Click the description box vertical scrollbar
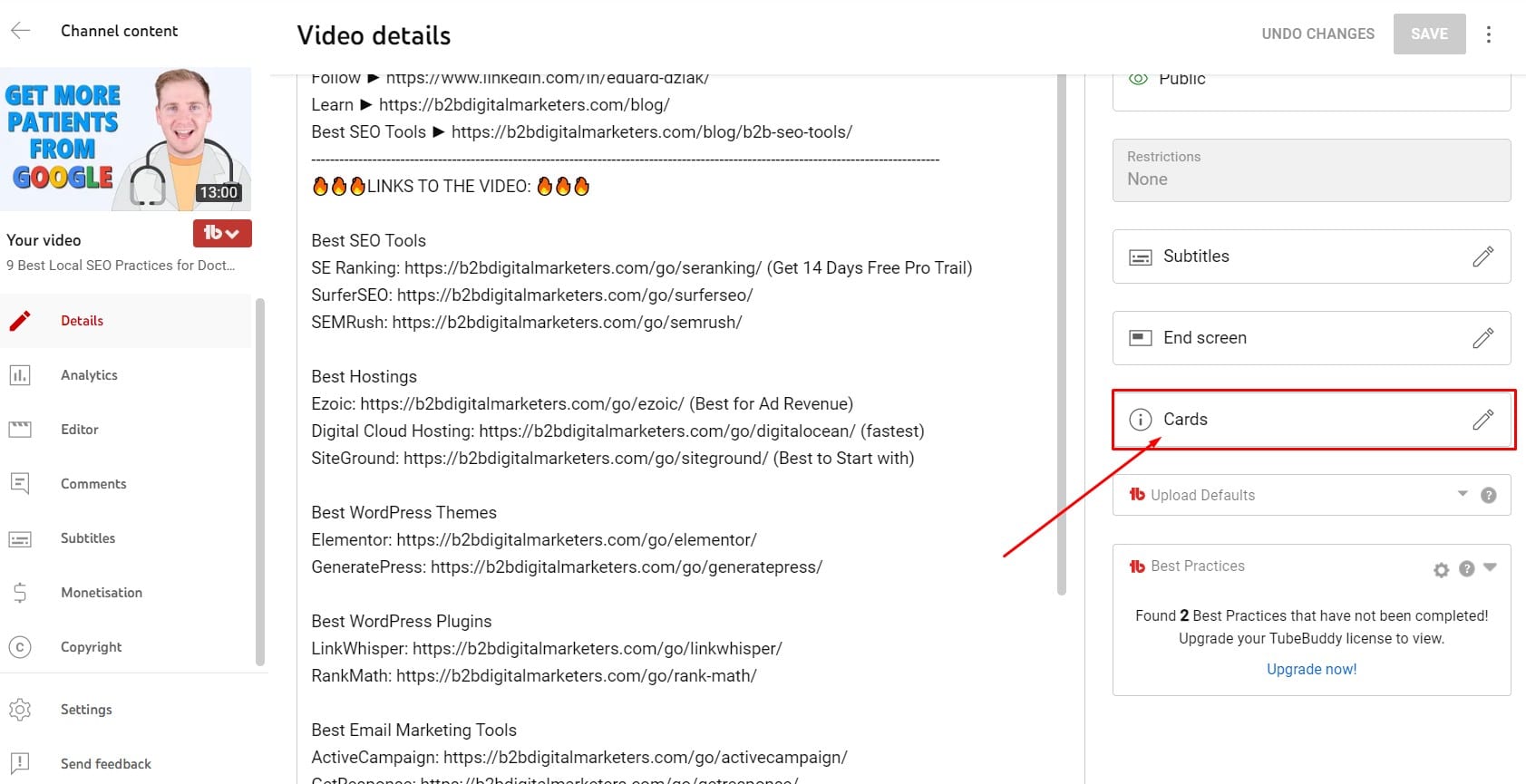 [1062, 335]
